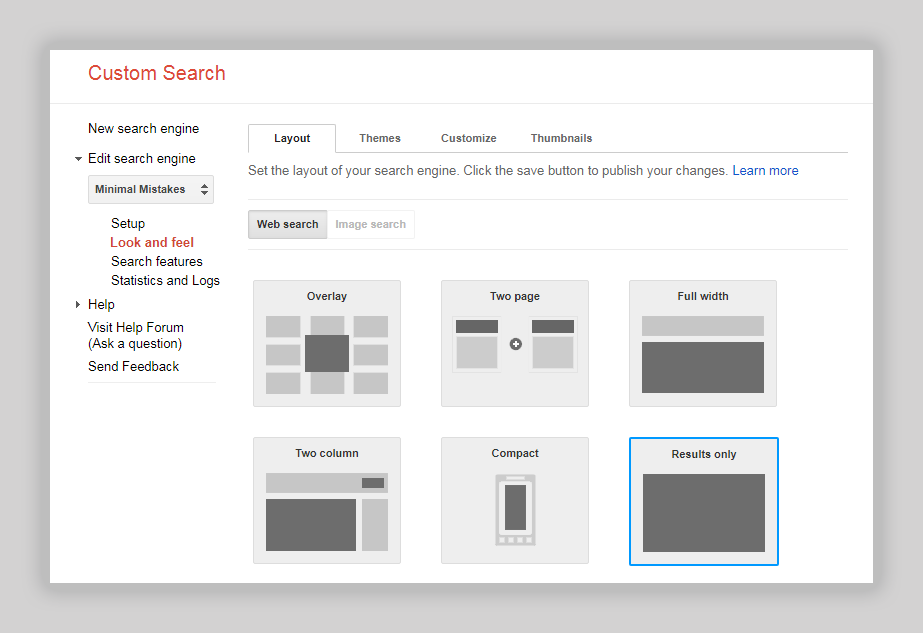Go to Search features settings
The height and width of the screenshot is (633, 923).
[156, 261]
